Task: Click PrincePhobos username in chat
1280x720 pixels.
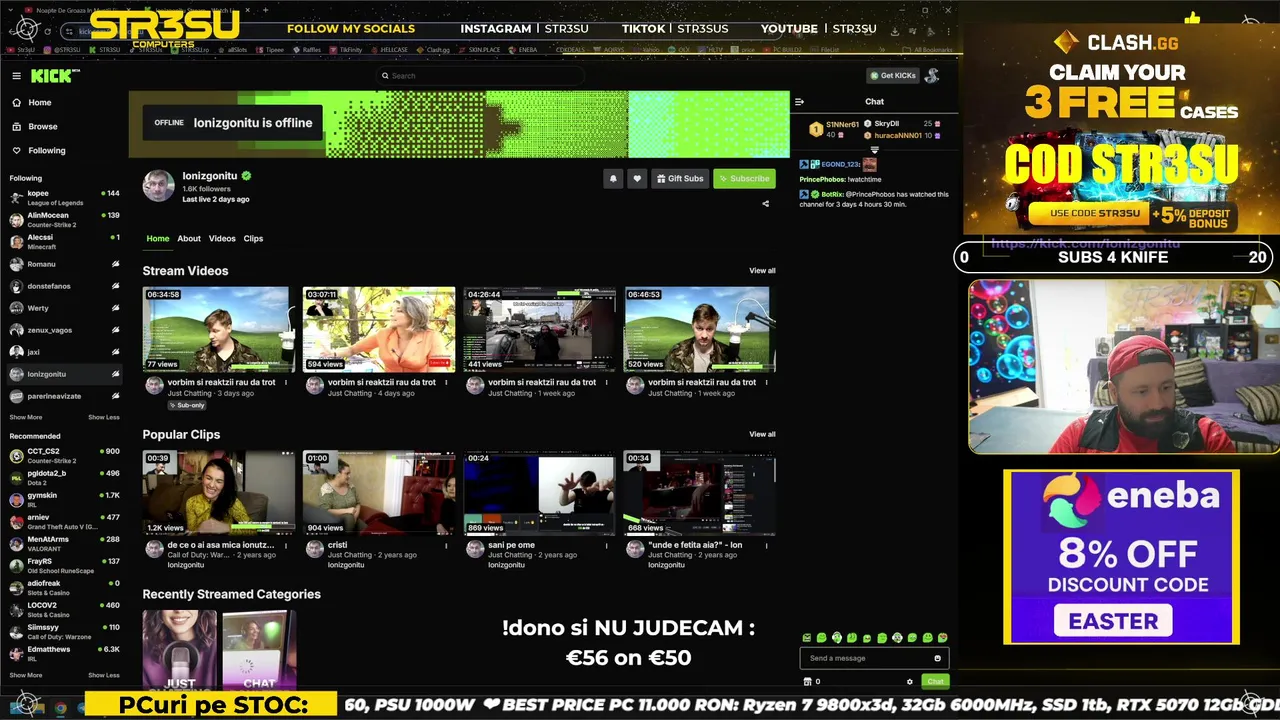Action: [x=822, y=179]
